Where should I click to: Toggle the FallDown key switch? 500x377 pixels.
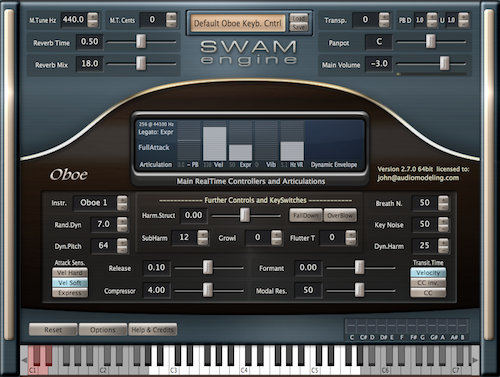[306, 216]
